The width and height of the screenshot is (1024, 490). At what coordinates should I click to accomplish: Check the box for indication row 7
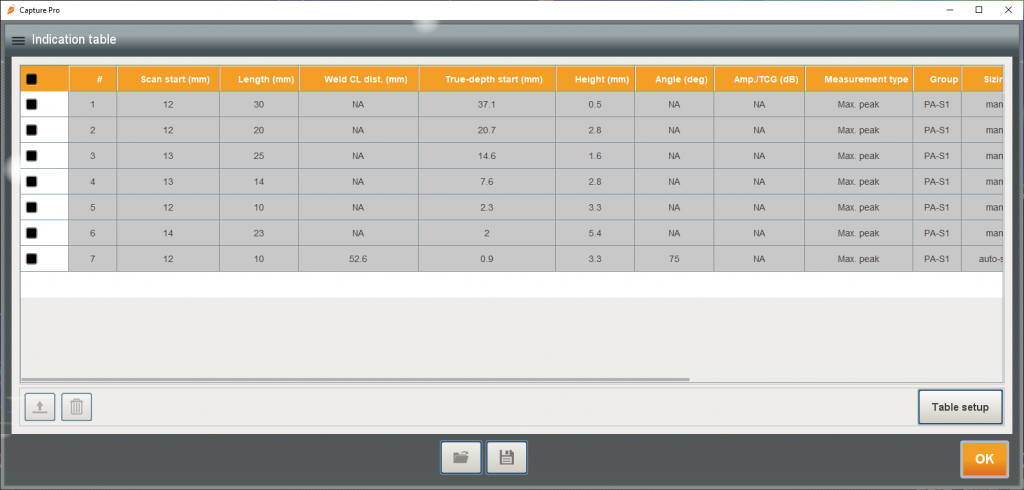[x=31, y=259]
